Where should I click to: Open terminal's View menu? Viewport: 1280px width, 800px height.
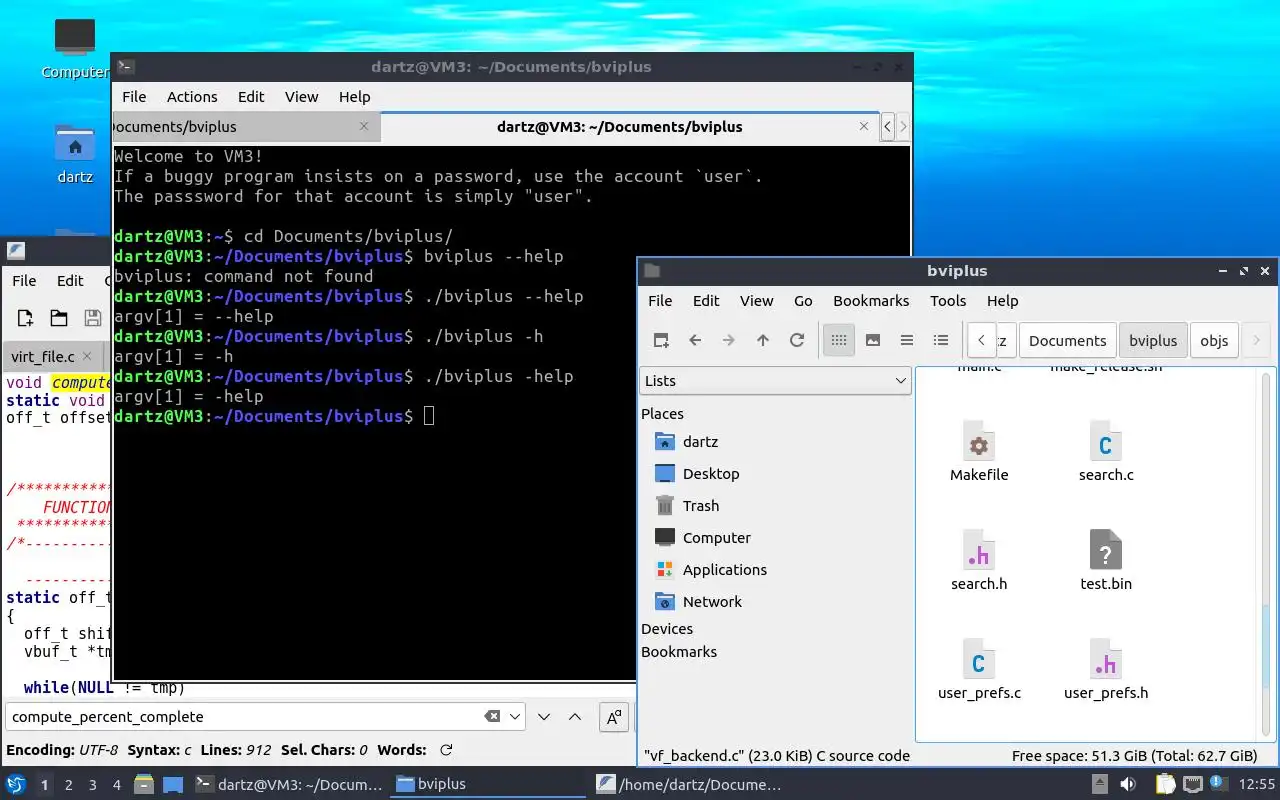tap(301, 96)
